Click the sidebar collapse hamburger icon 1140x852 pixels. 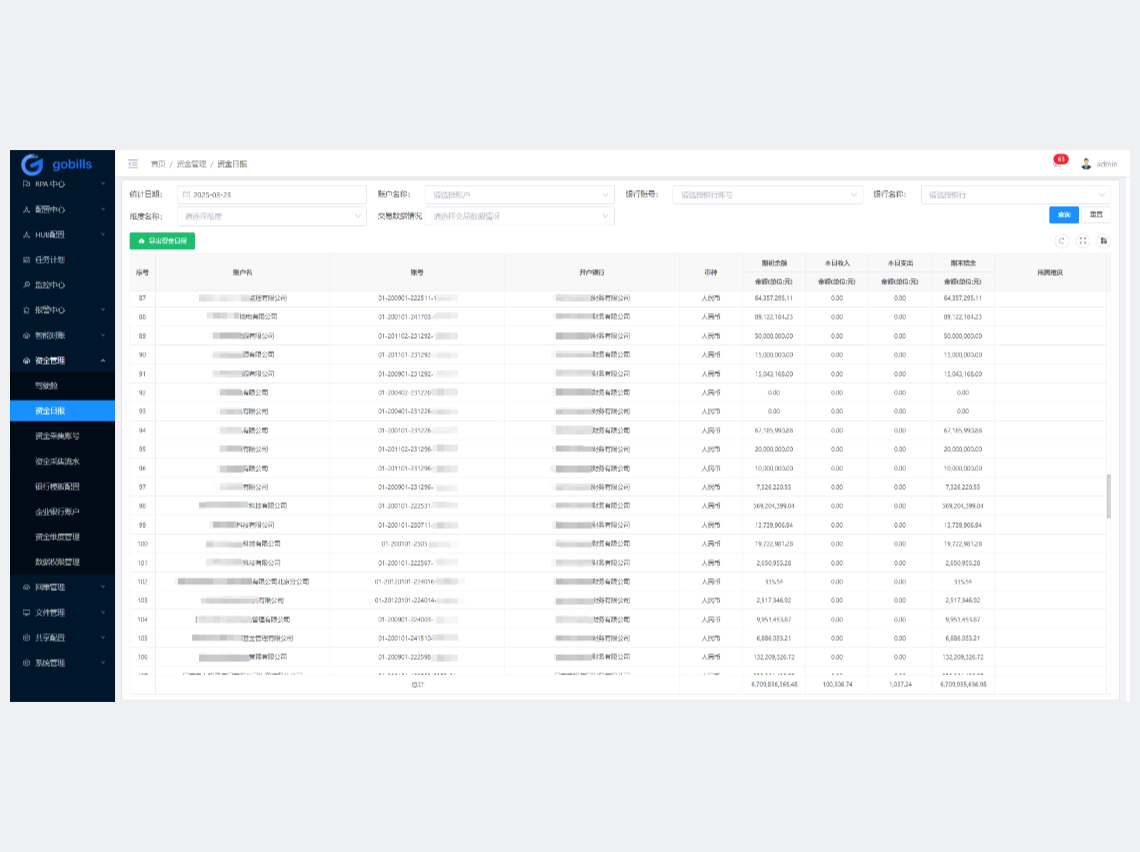(133, 164)
